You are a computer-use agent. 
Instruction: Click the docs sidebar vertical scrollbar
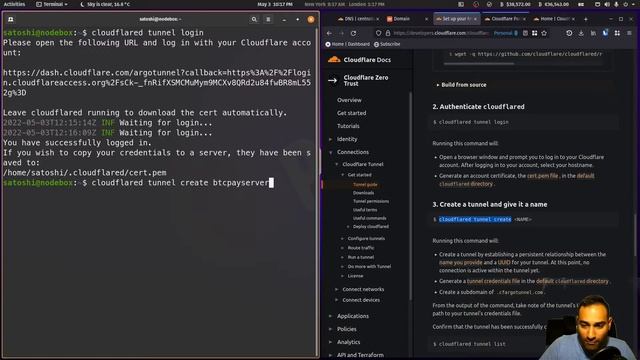[x=410, y=196]
